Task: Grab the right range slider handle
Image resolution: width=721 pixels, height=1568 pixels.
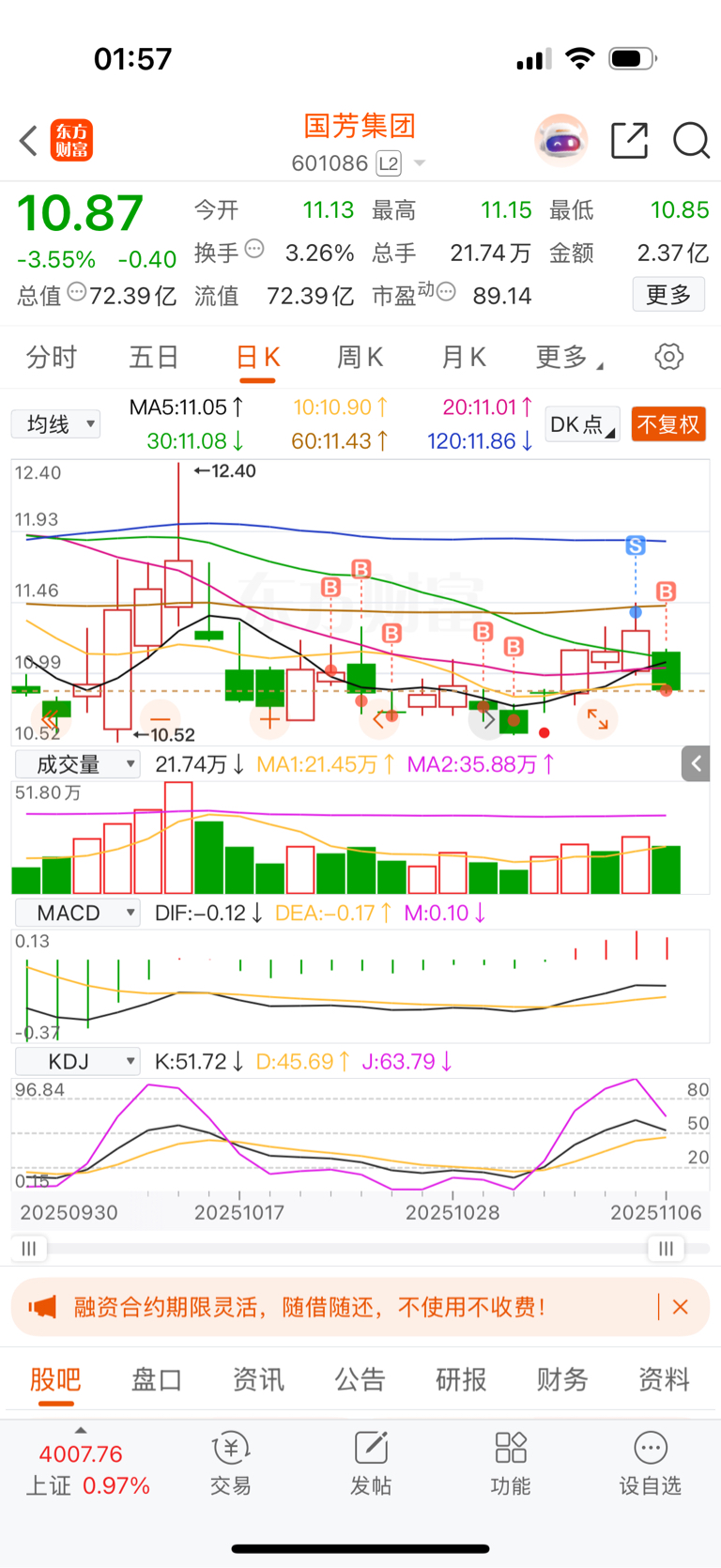Action: 666,1249
